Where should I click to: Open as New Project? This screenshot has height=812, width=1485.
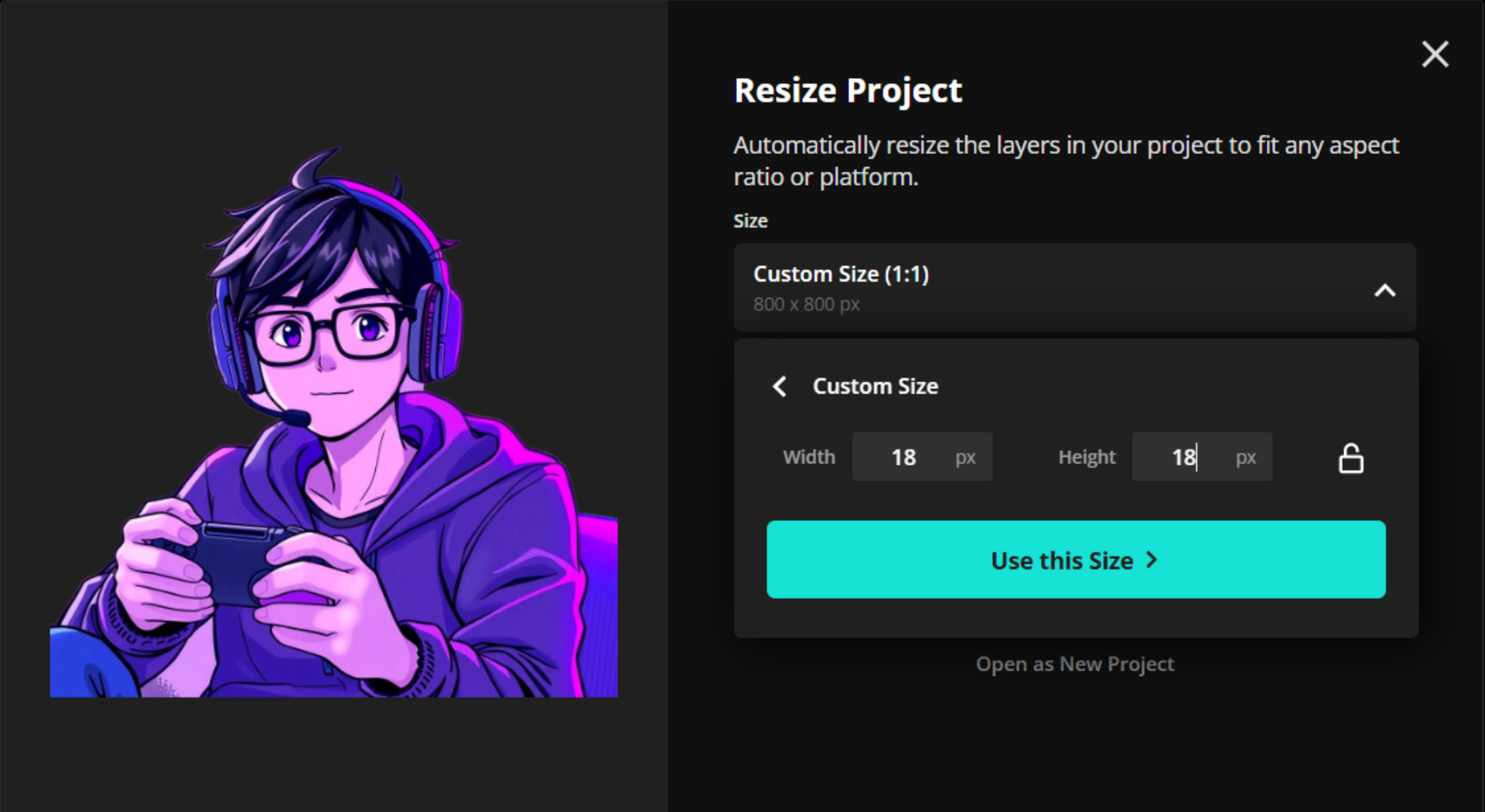pyautogui.click(x=1075, y=664)
